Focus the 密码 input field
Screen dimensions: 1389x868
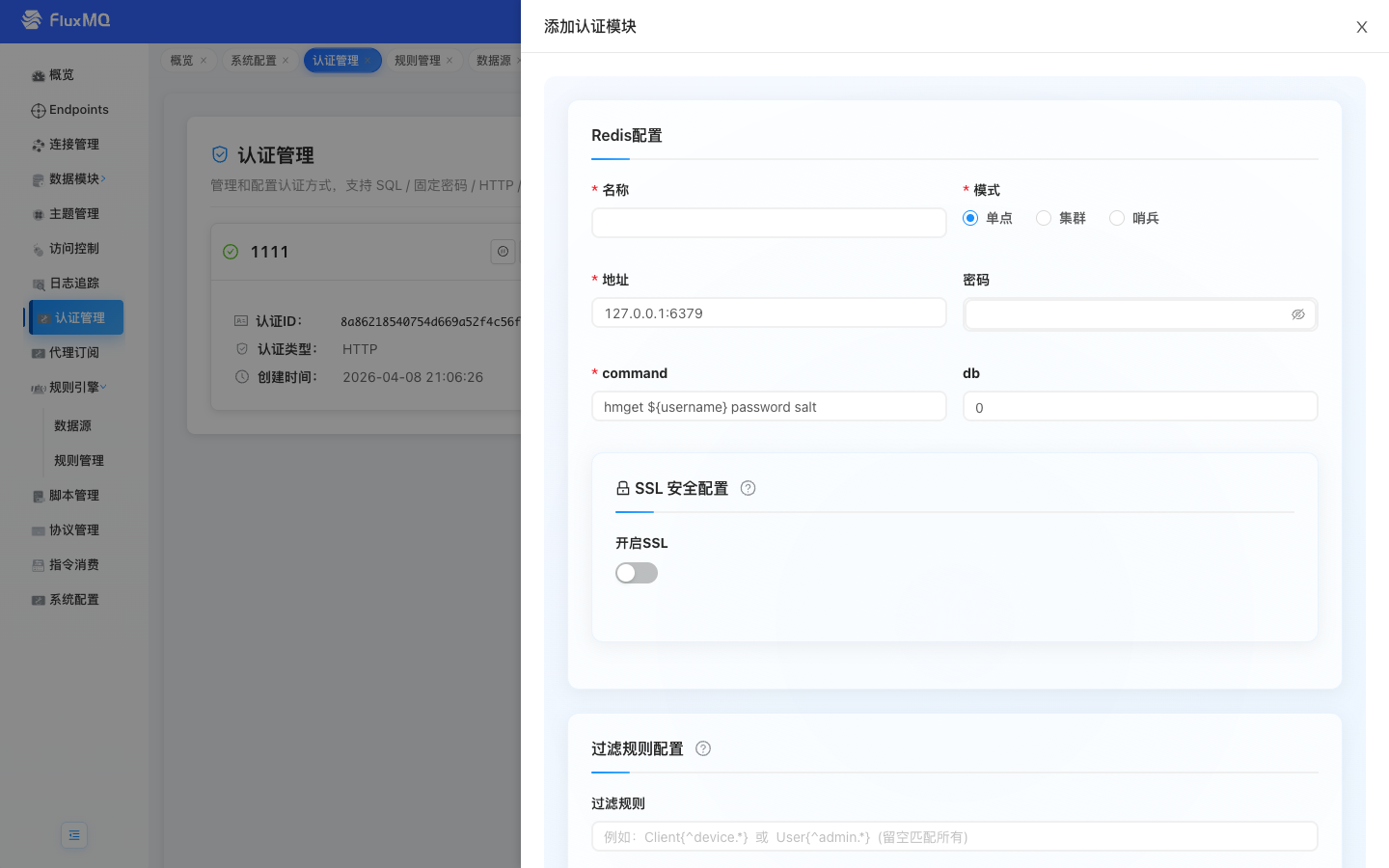point(1140,314)
